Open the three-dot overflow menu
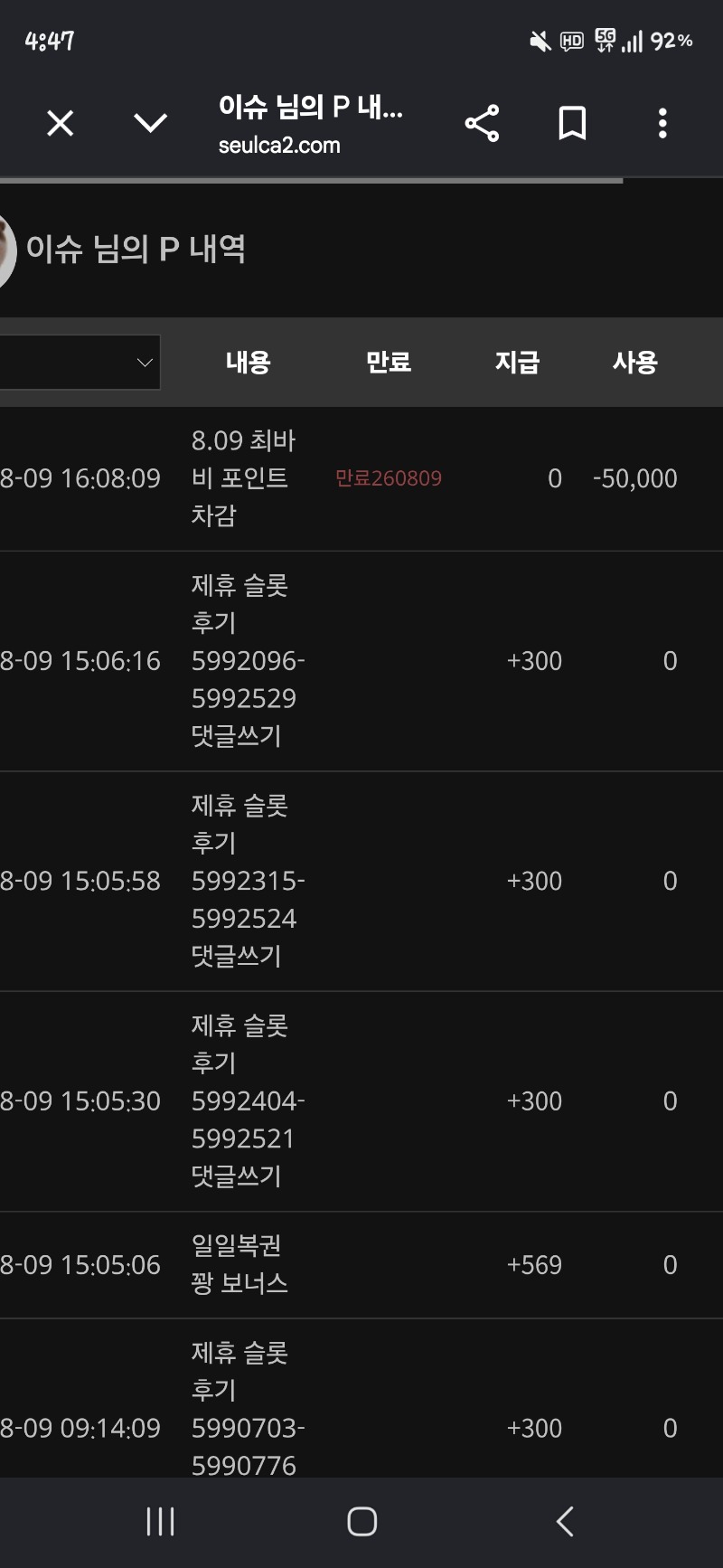 point(662,123)
